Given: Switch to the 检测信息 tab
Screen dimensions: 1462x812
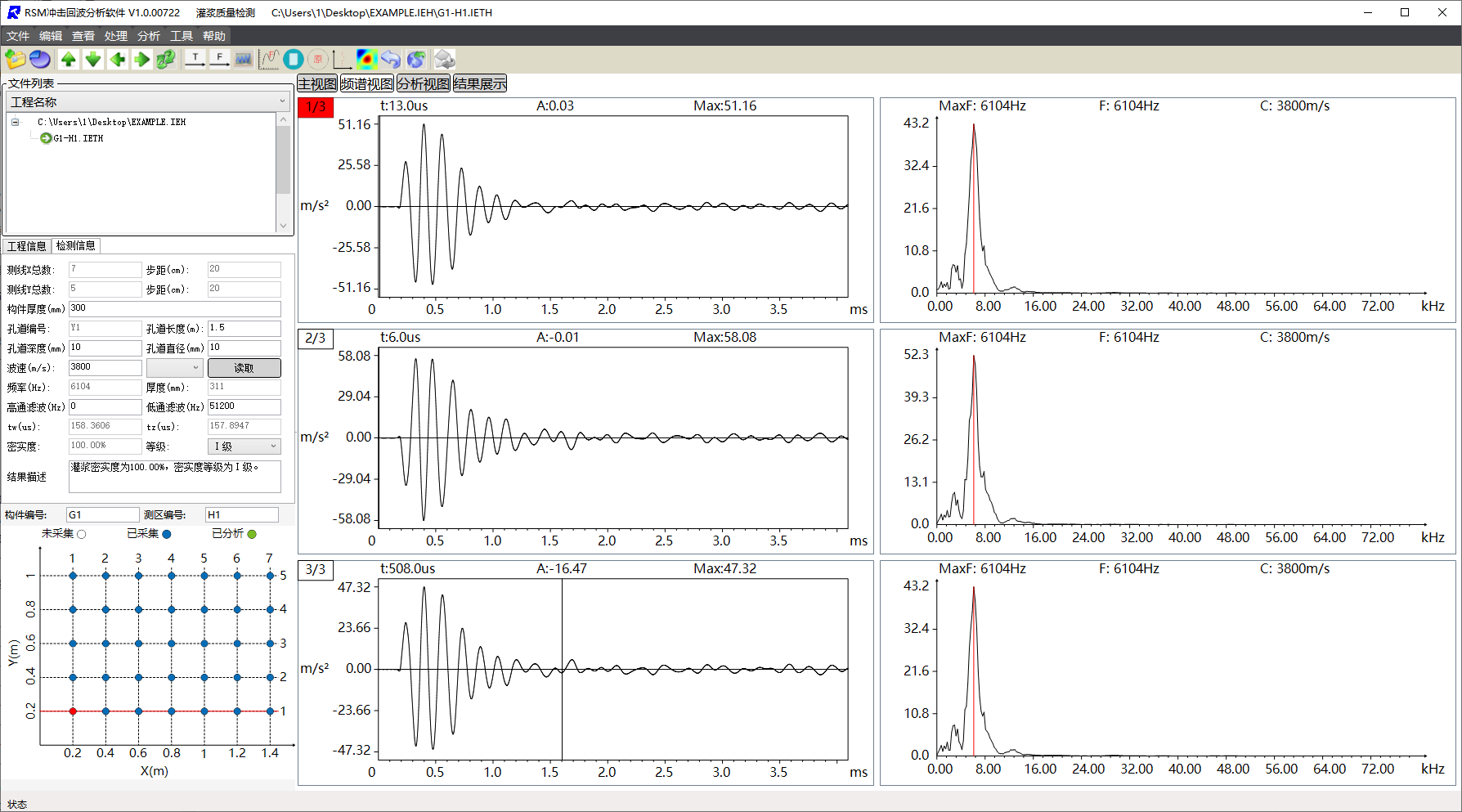Looking at the screenshot, I should pos(76,245).
